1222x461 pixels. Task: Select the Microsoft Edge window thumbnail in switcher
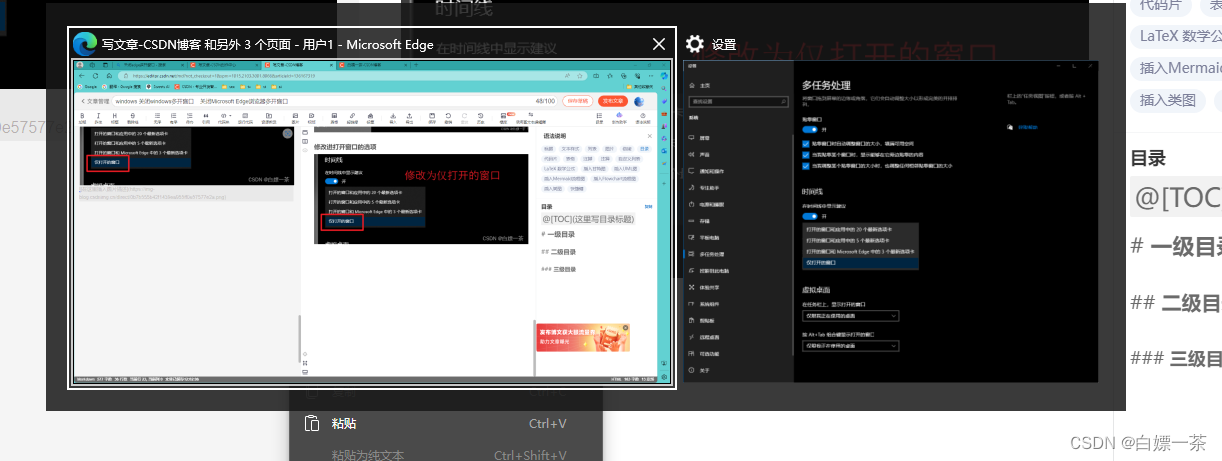[372, 222]
